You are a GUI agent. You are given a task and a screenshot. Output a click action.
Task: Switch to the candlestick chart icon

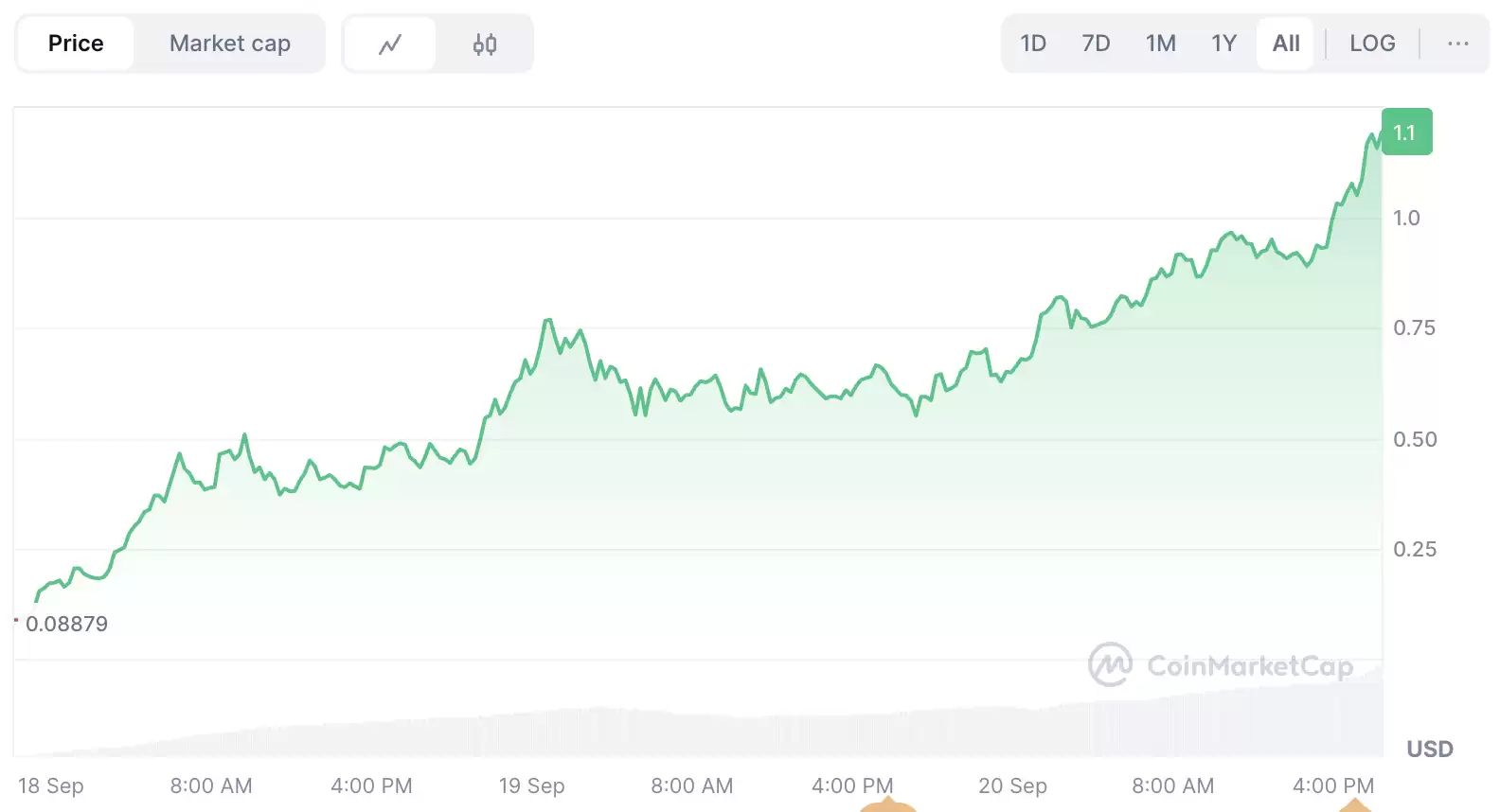point(485,43)
